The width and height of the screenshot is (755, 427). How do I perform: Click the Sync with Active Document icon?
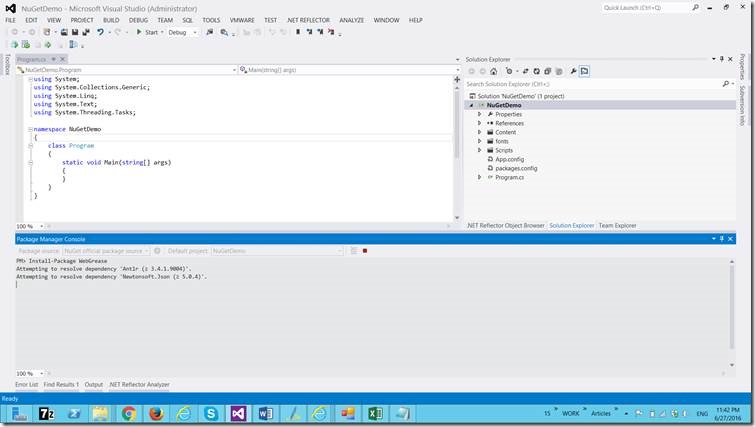525,71
